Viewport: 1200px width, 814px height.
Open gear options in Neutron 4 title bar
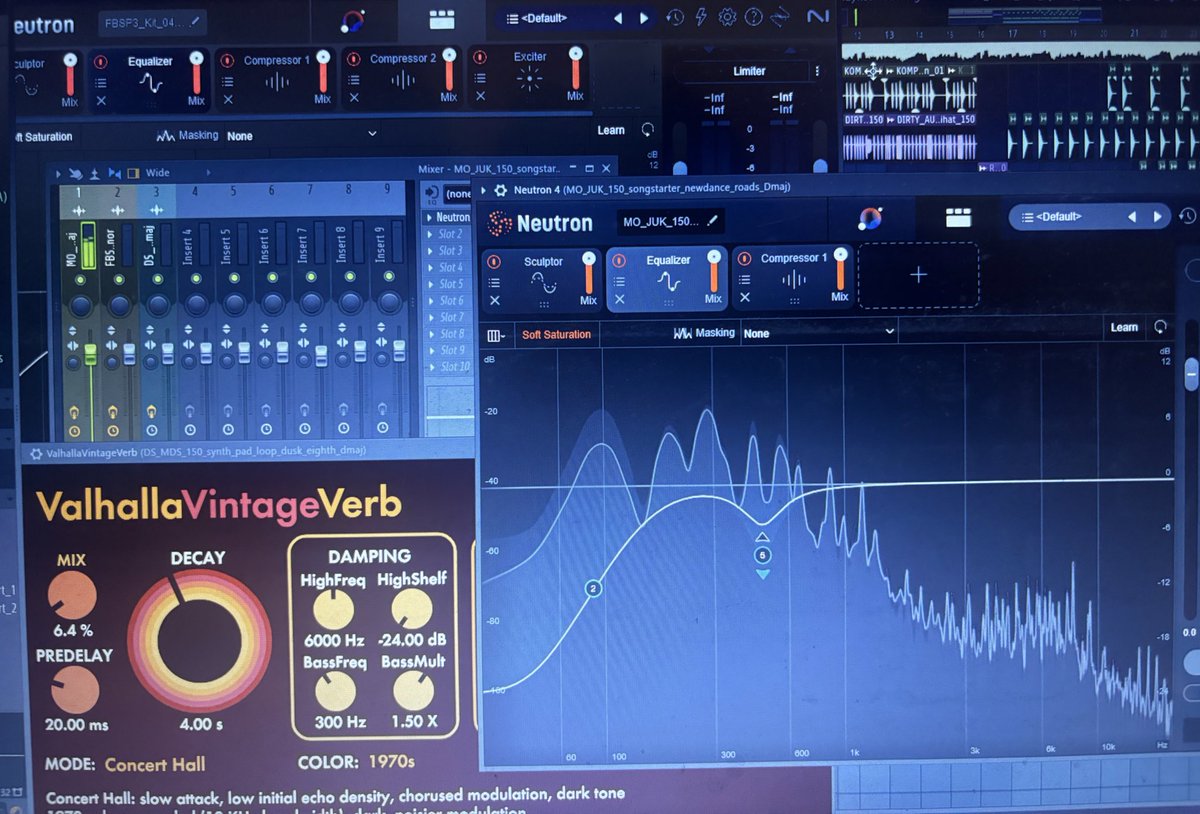[x=500, y=190]
